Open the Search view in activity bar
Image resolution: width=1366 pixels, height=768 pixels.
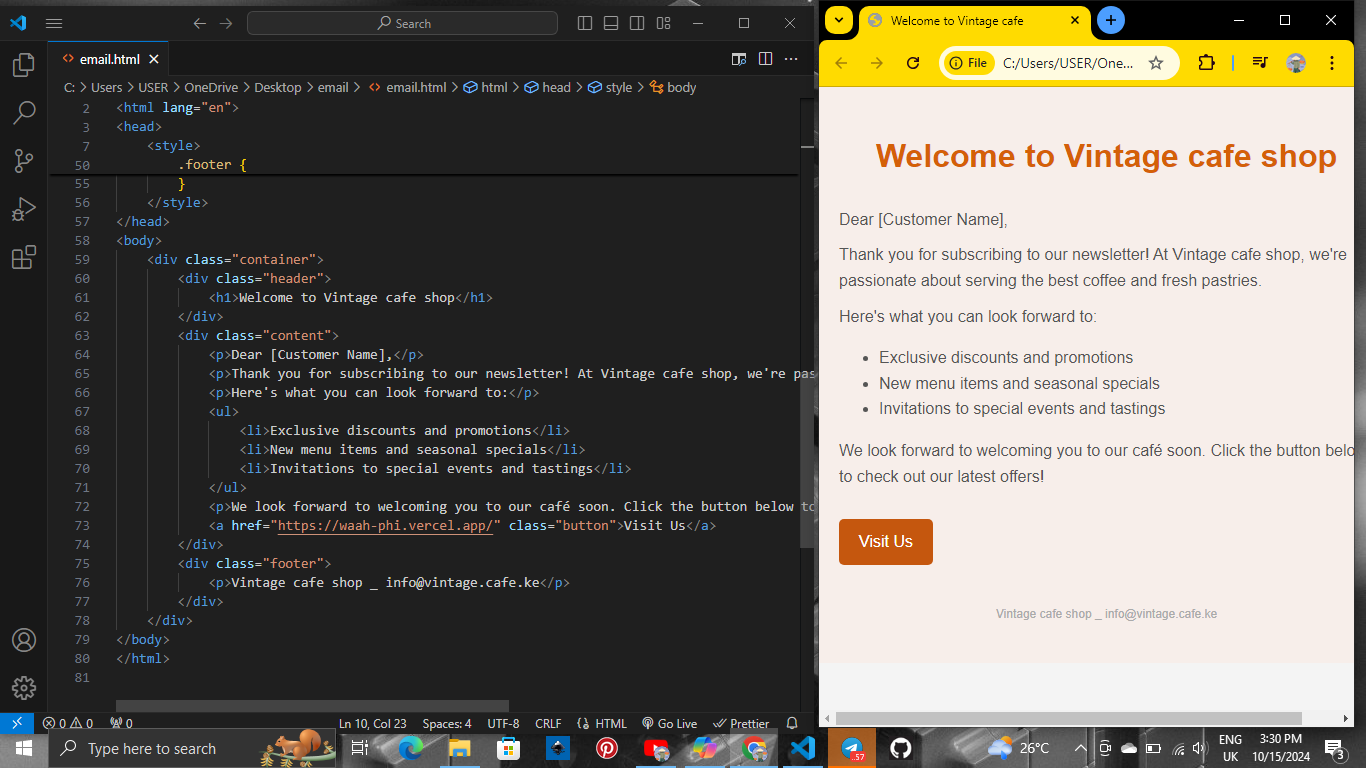24,113
